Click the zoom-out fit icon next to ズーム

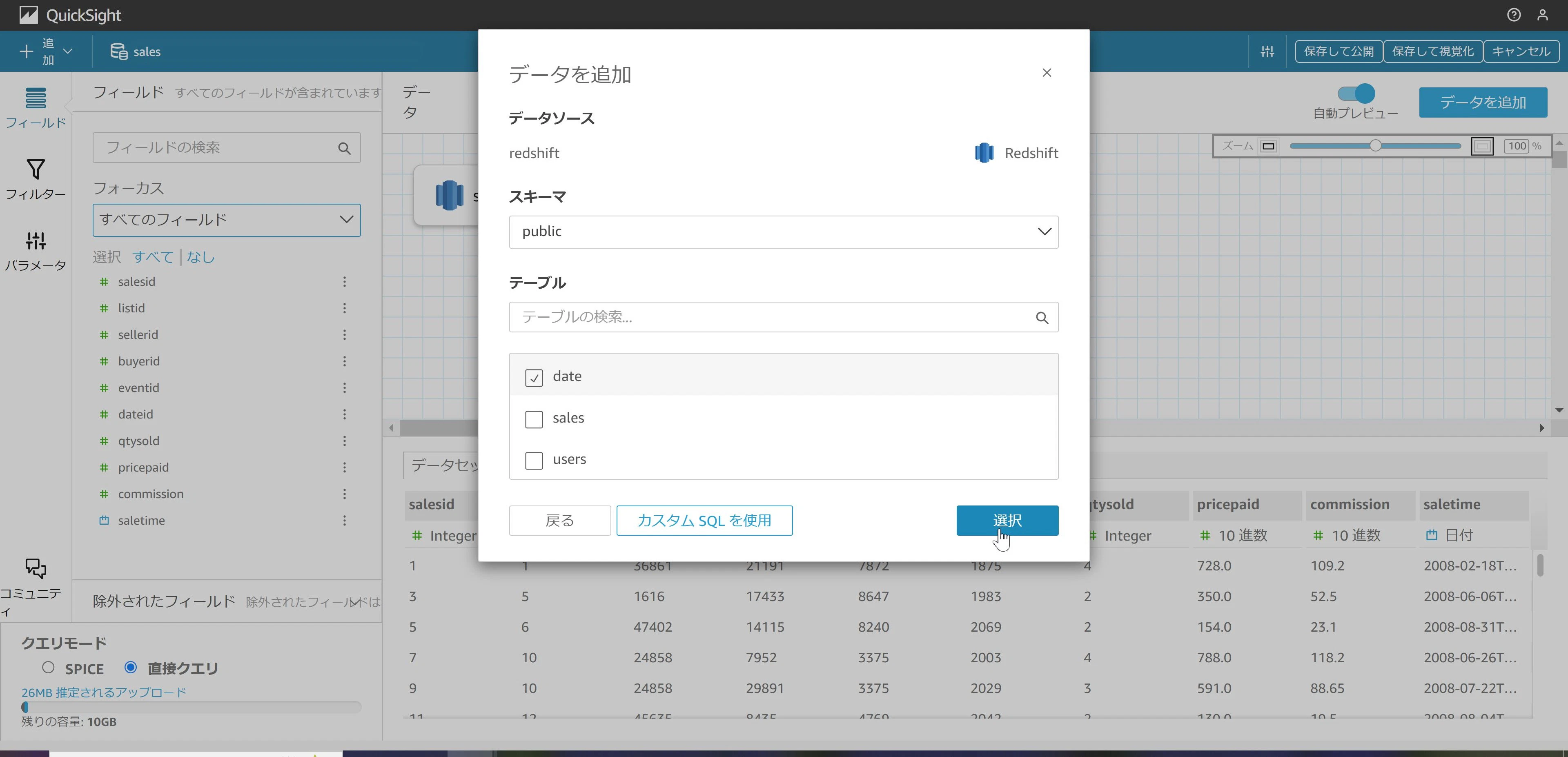[1269, 146]
